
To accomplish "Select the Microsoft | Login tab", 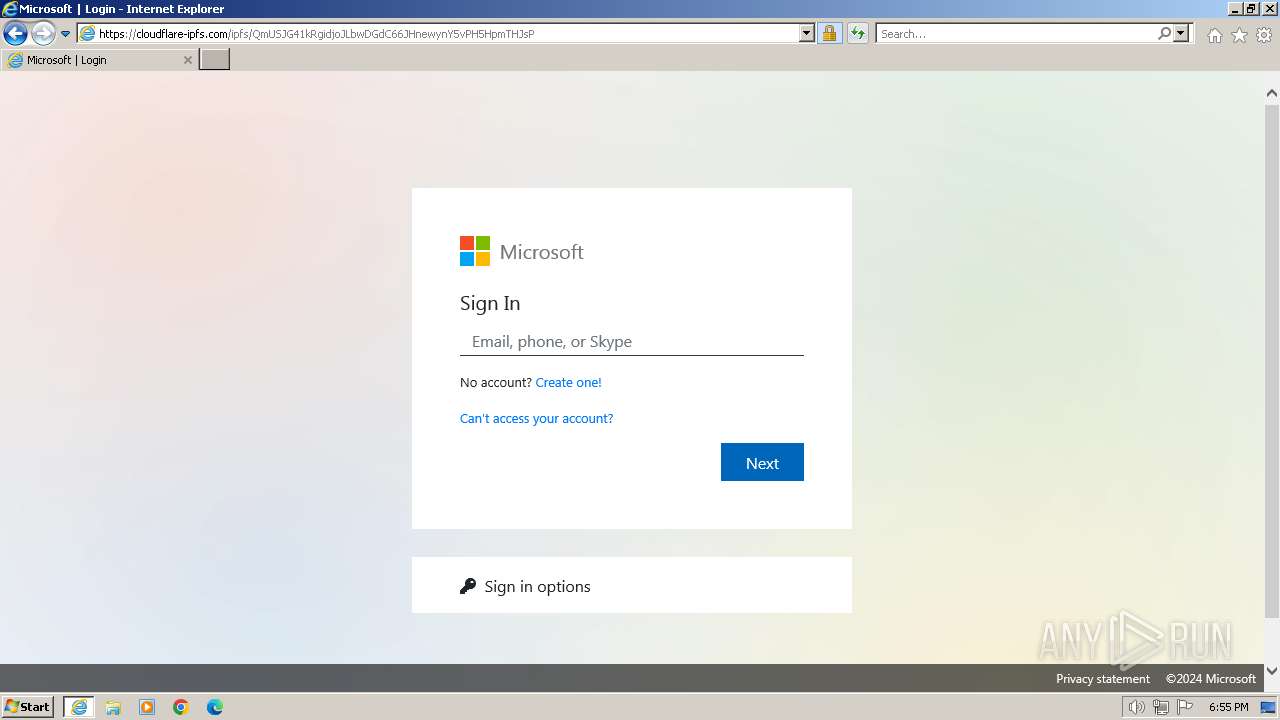I will [99, 60].
